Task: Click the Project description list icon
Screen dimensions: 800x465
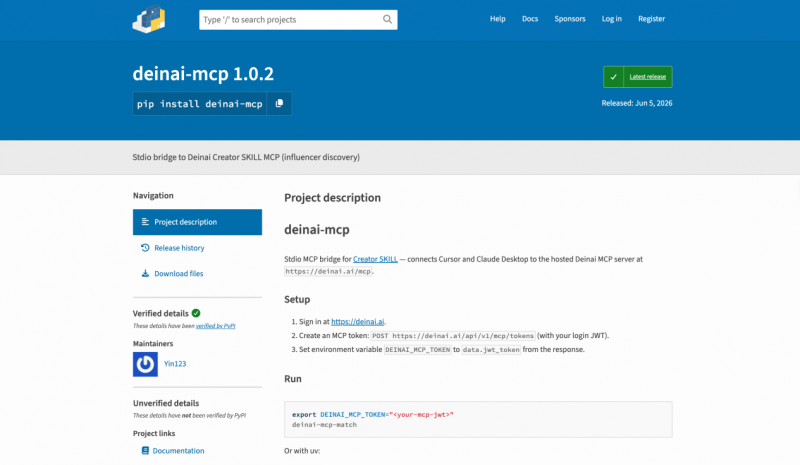Action: tap(145, 222)
